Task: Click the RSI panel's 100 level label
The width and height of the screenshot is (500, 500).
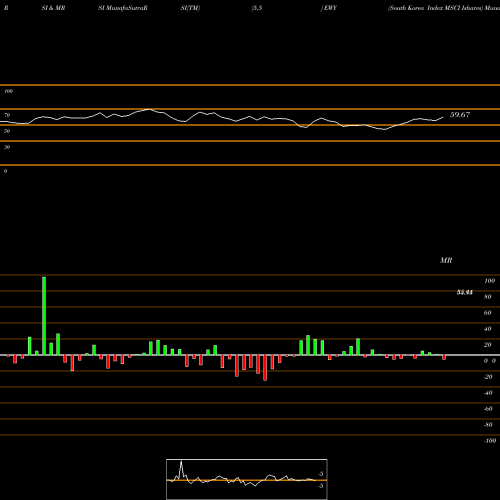Action: pyautogui.click(x=8, y=91)
